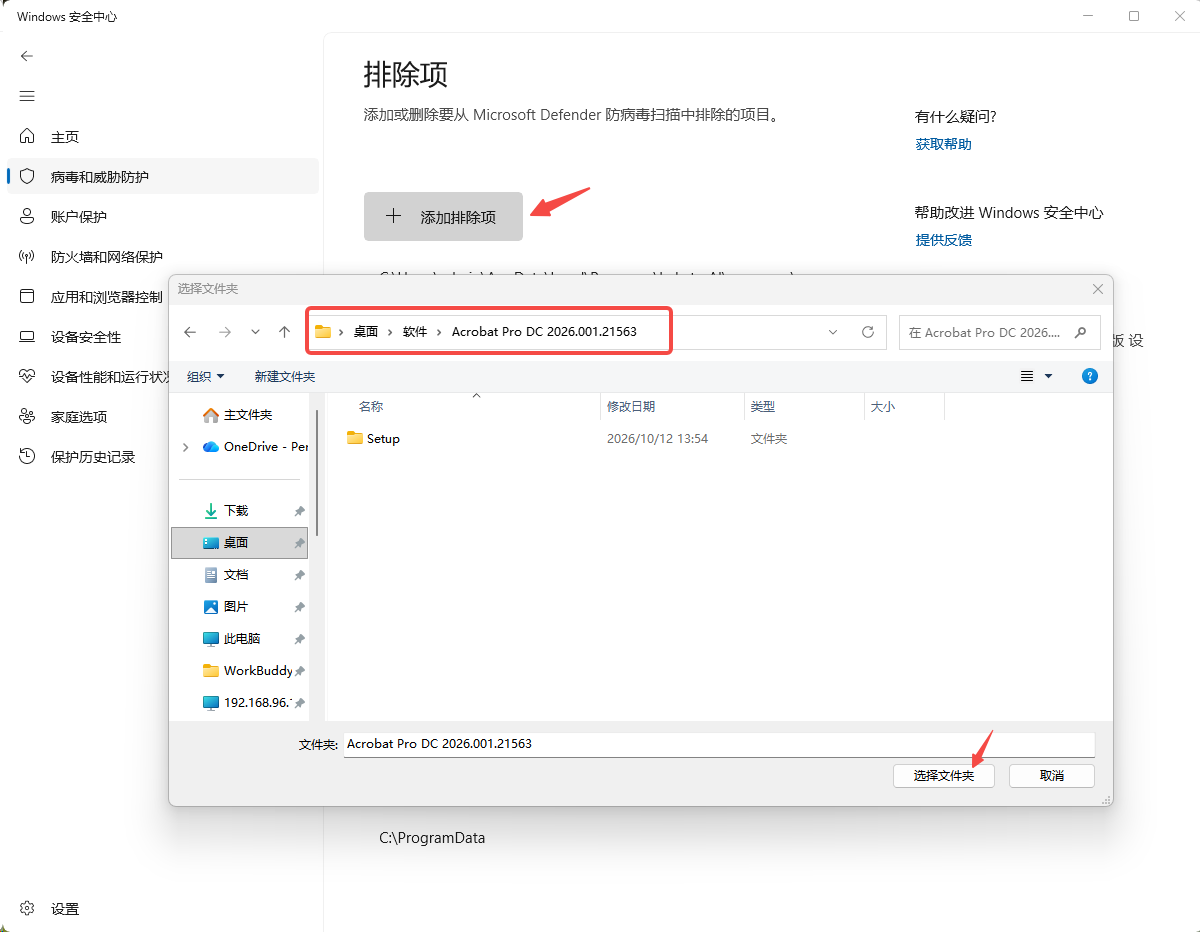Click the folder dialog forward arrow
Screen dimensions: 1200x932
pos(225,332)
